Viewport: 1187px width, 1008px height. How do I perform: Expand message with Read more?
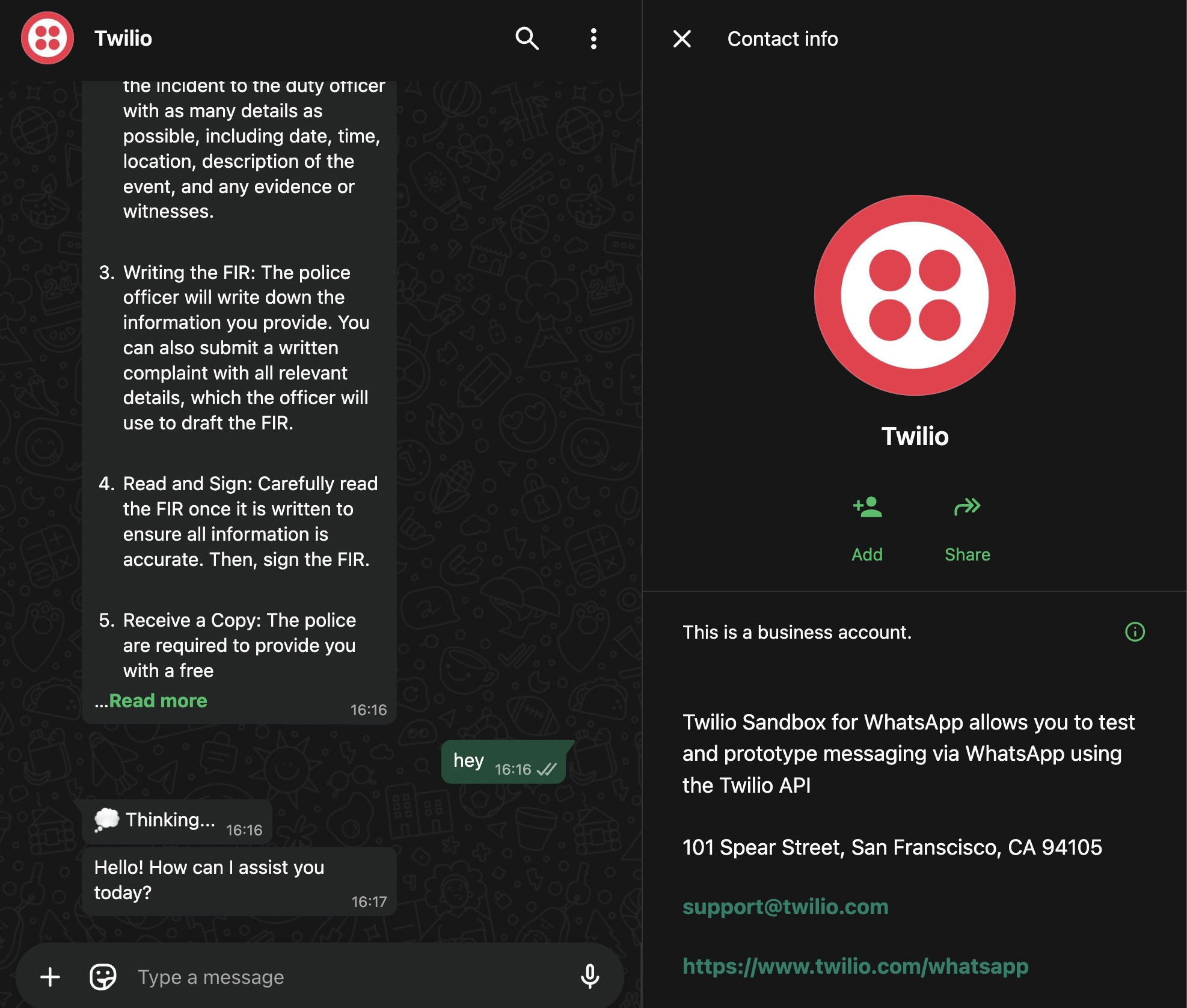pyautogui.click(x=158, y=701)
